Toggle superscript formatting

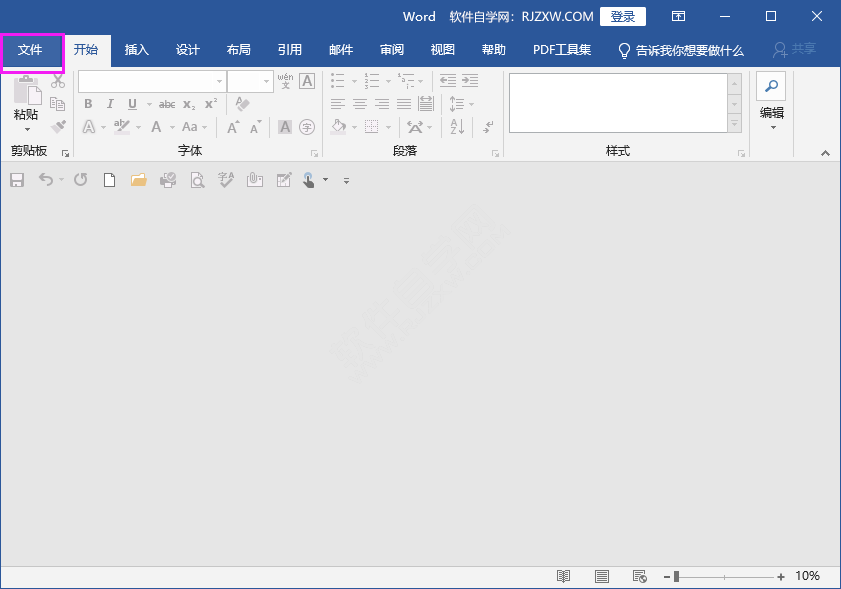[210, 104]
